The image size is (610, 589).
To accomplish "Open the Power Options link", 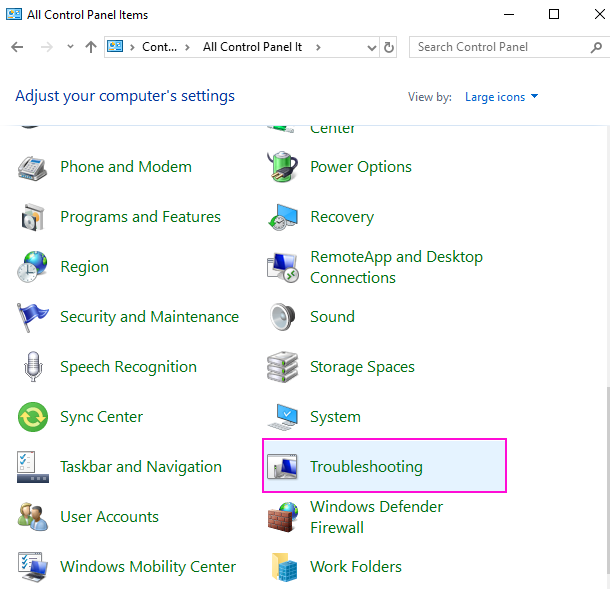I will click(361, 167).
